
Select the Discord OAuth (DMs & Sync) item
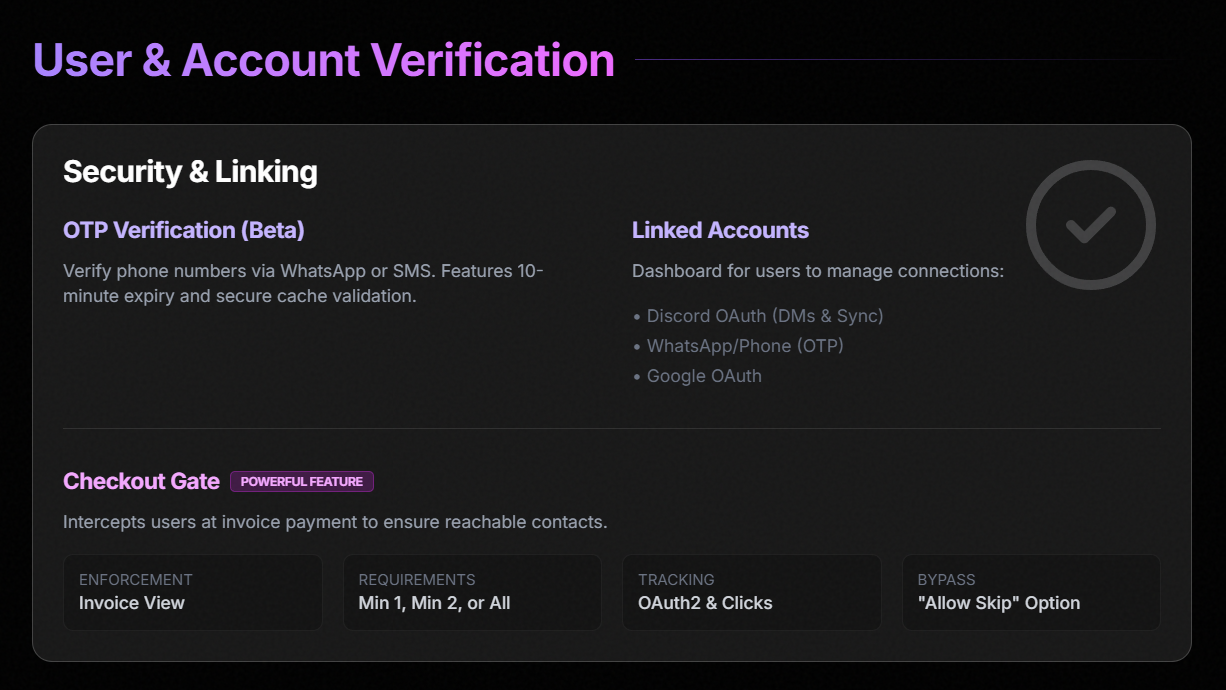coord(764,316)
